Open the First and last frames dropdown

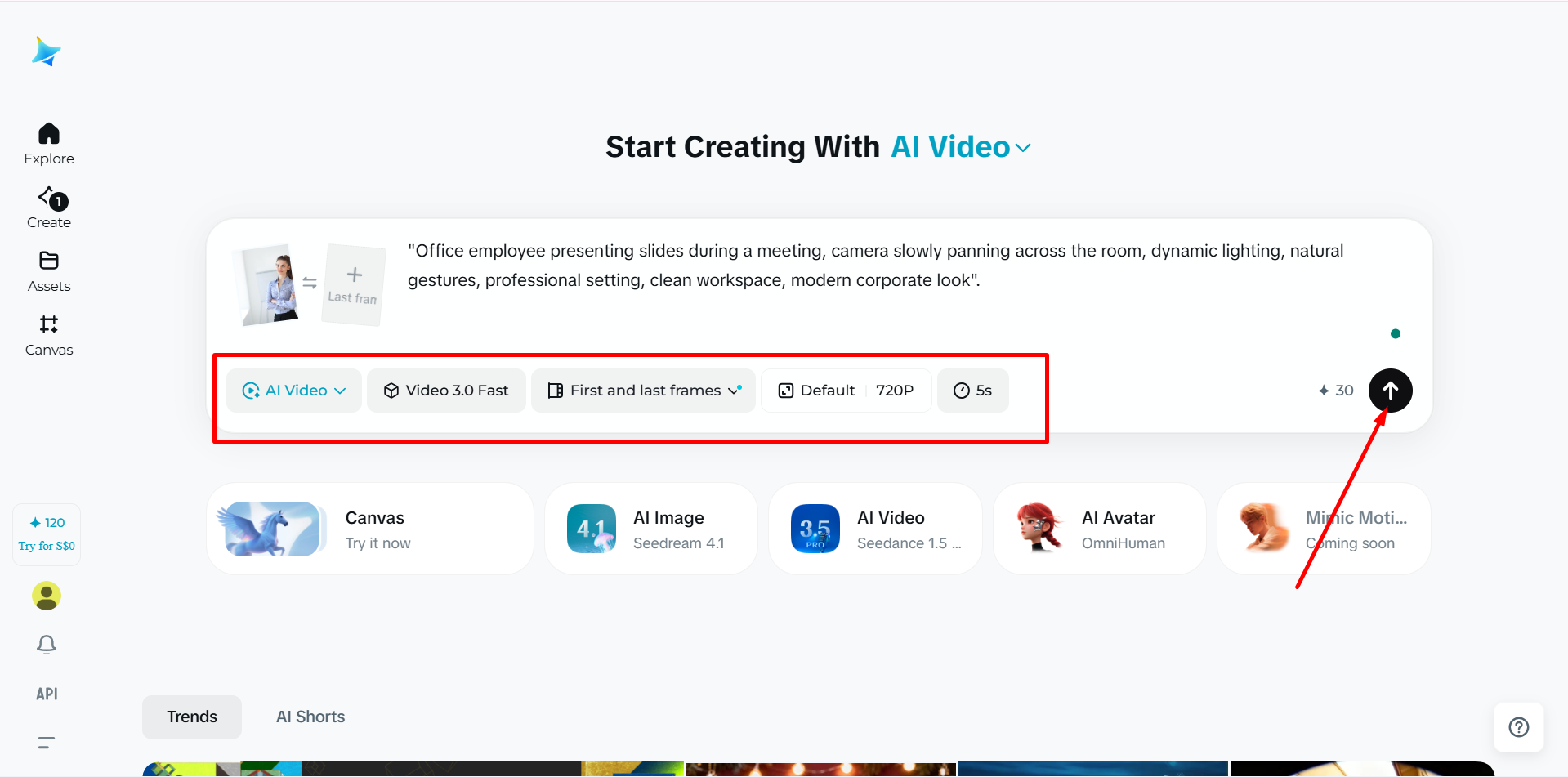tap(643, 390)
